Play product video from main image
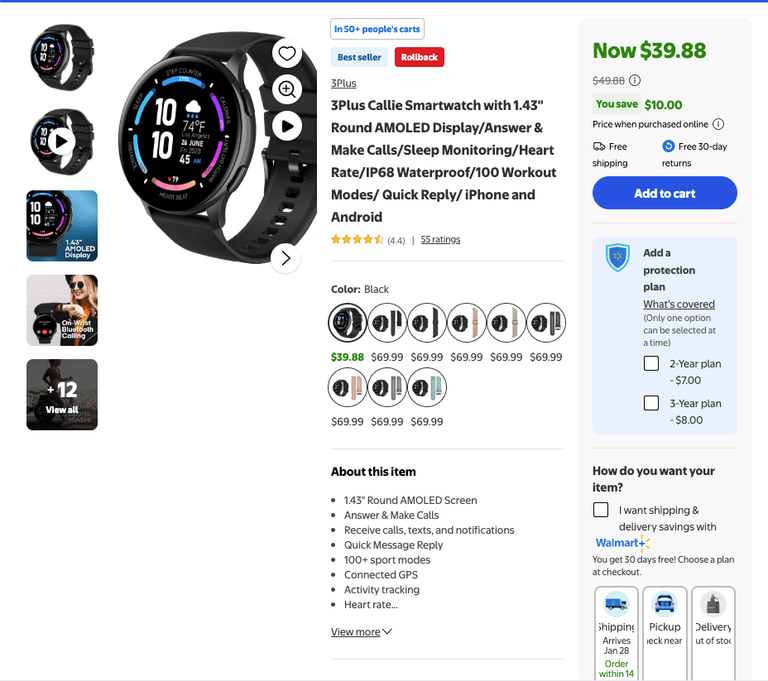This screenshot has width=768, height=681. (x=287, y=126)
